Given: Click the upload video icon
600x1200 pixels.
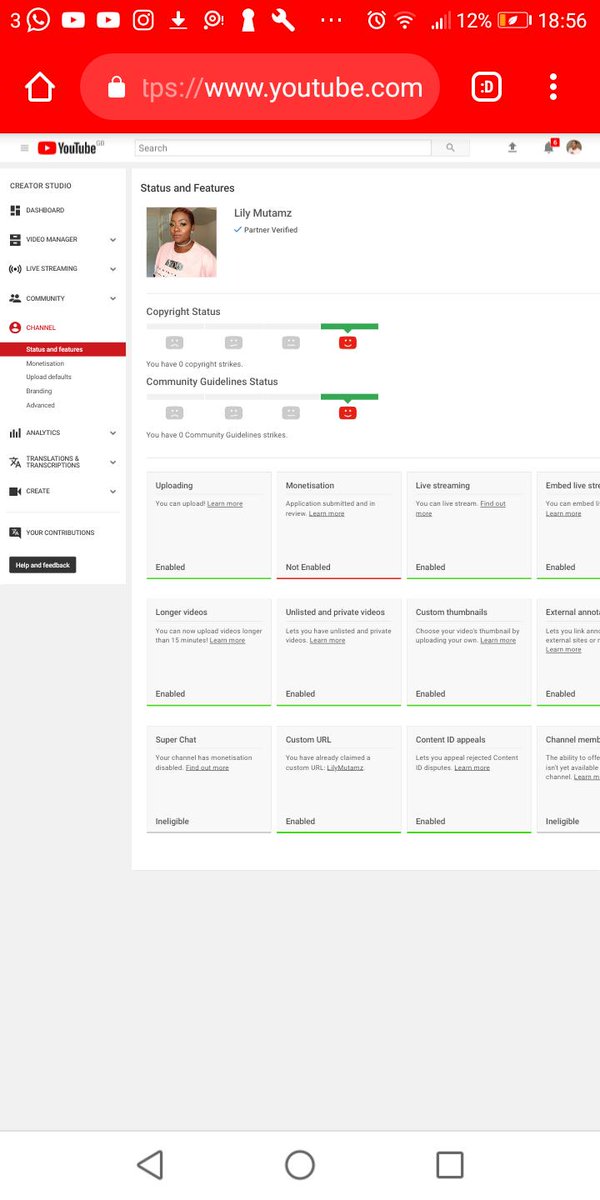Looking at the screenshot, I should pyautogui.click(x=512, y=148).
